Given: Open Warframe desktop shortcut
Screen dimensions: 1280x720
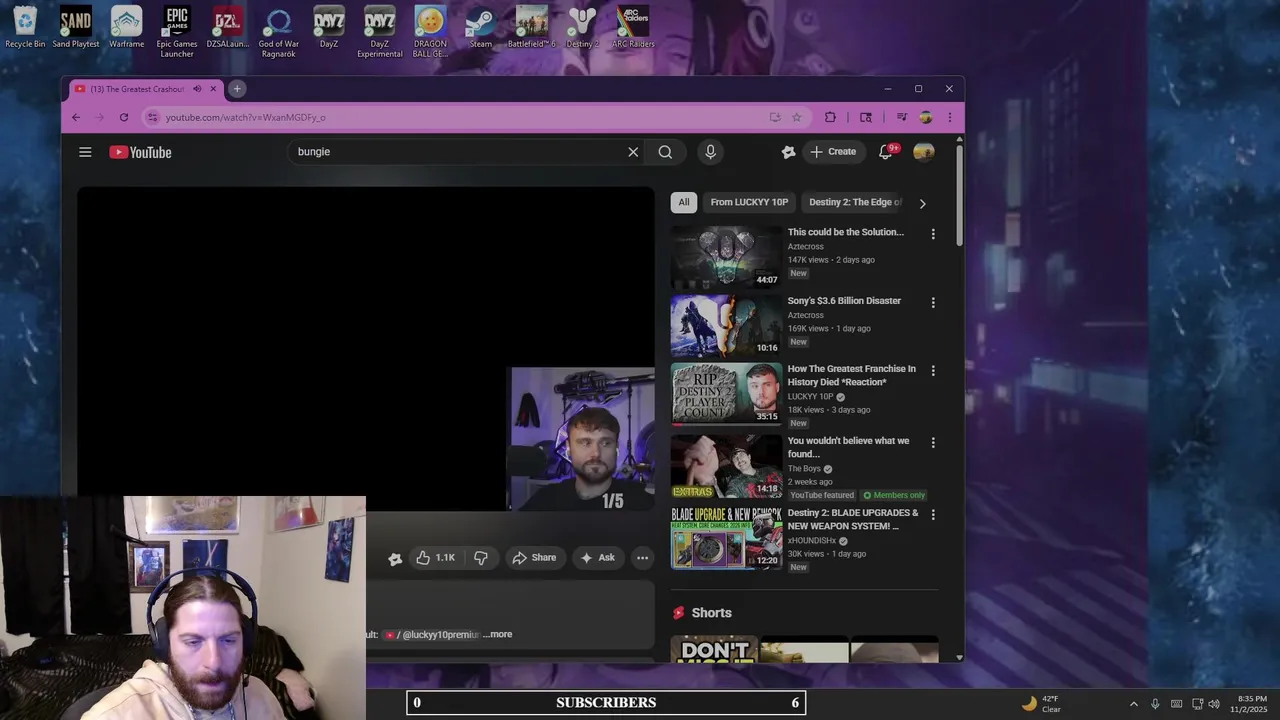Looking at the screenshot, I should pyautogui.click(x=126, y=28).
